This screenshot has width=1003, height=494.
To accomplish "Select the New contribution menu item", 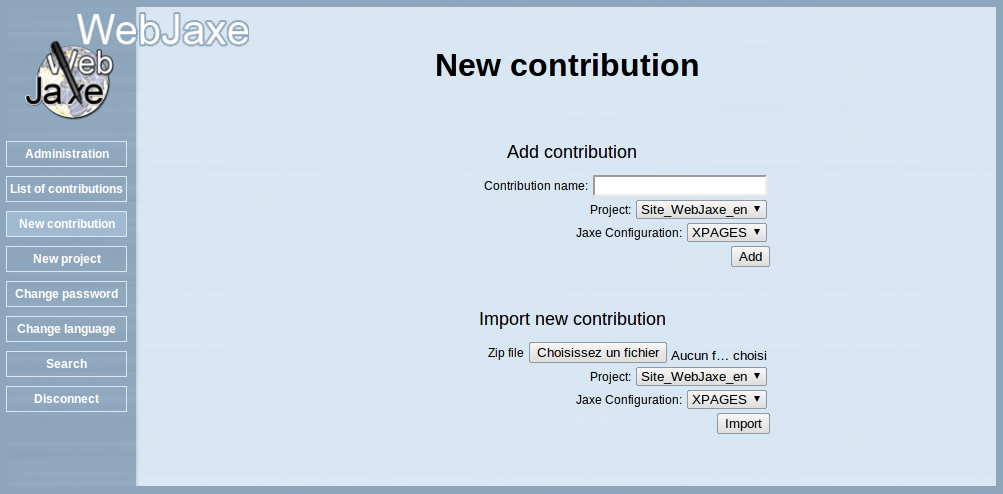I will click(x=67, y=224).
